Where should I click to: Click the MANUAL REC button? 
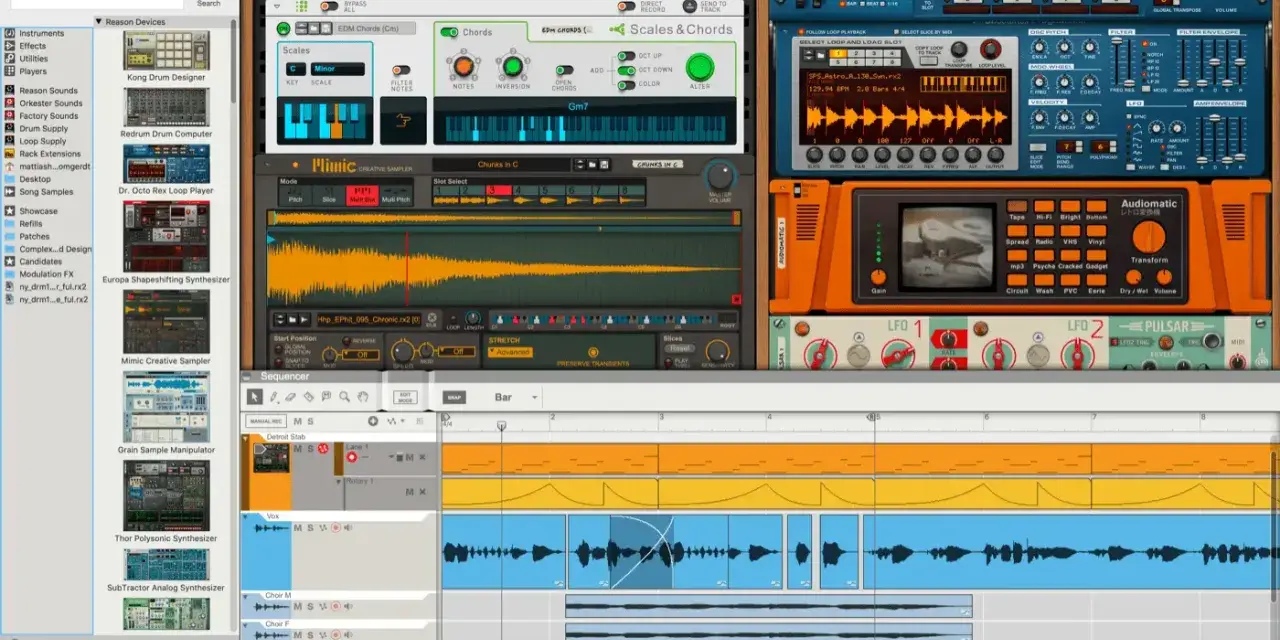pyautogui.click(x=266, y=422)
